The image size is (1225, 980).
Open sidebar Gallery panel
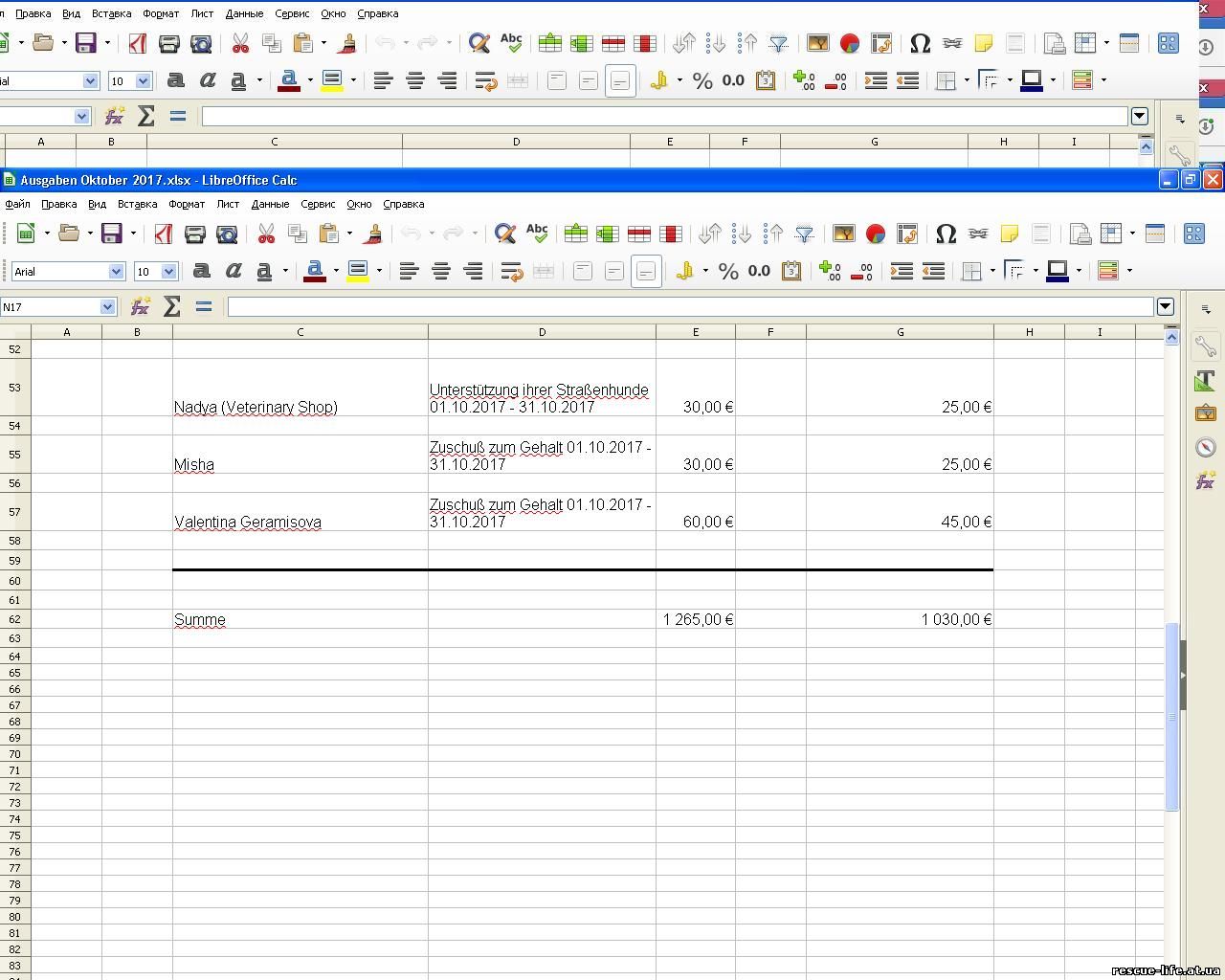tap(1206, 413)
